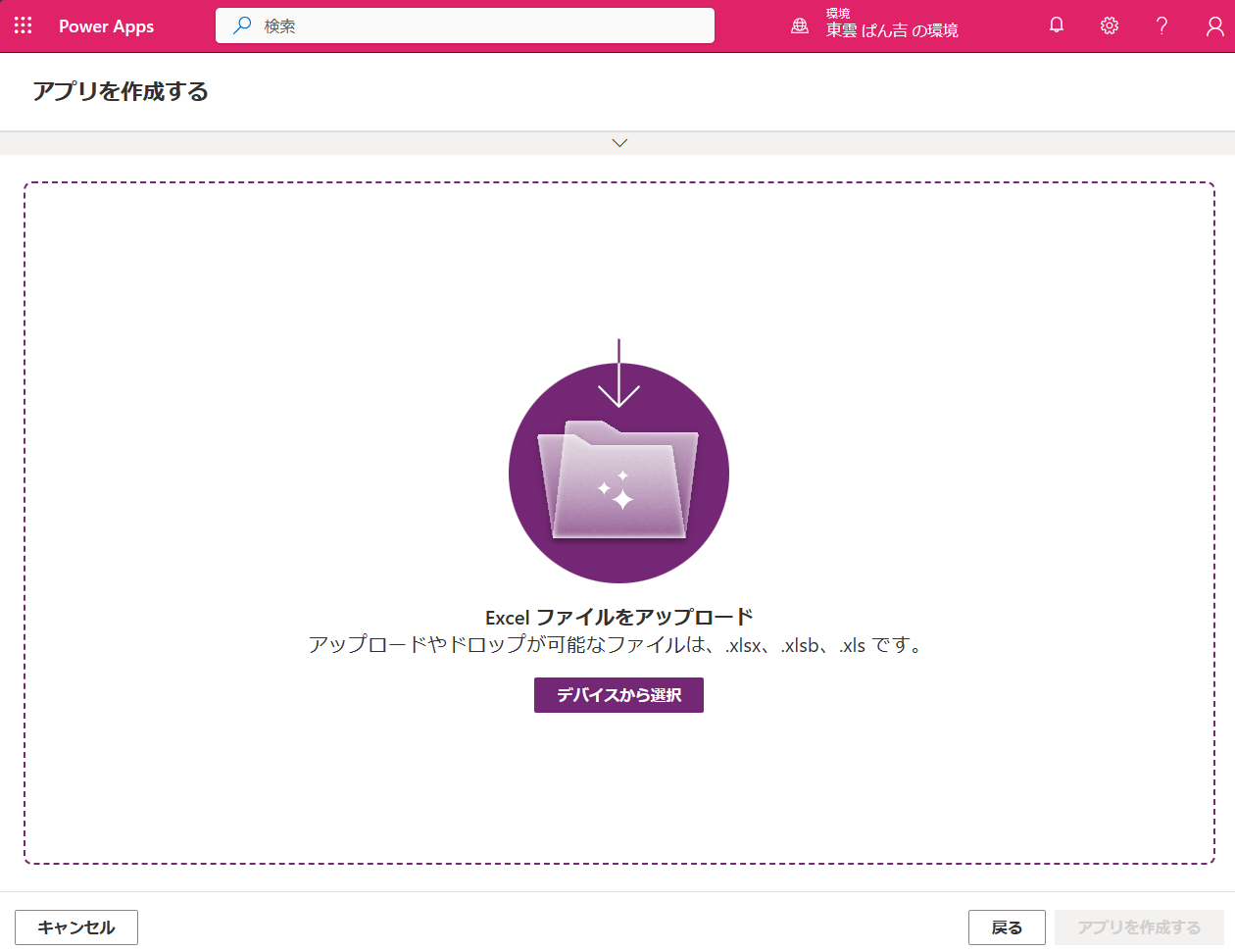Click the environment icon in the header
Viewport: 1235px width, 952px height.
[x=799, y=26]
